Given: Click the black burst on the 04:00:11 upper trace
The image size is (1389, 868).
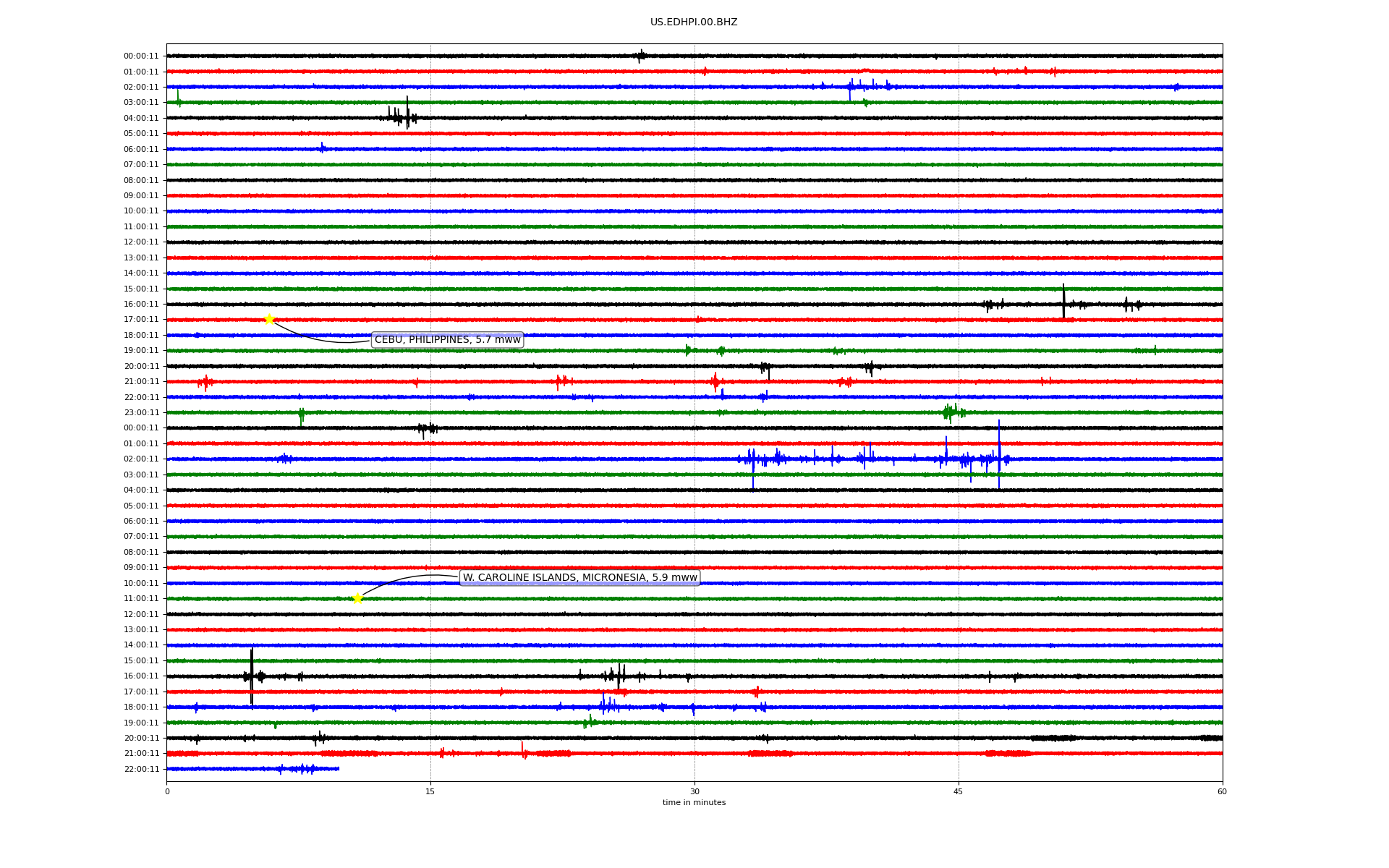Looking at the screenshot, I should 404,116.
